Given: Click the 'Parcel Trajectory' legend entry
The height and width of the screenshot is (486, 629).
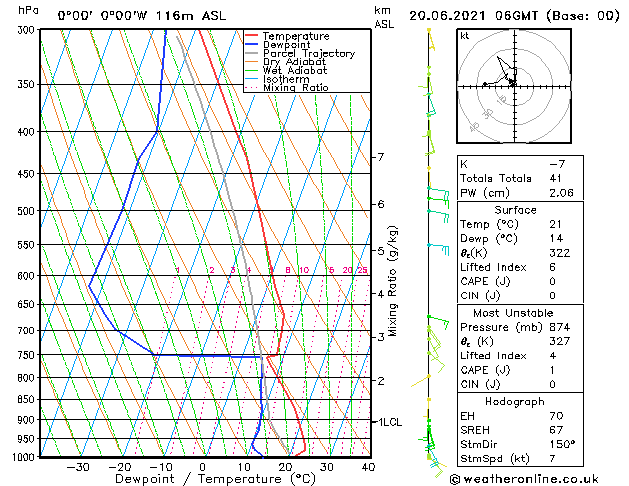Looking at the screenshot, I should (x=309, y=53).
